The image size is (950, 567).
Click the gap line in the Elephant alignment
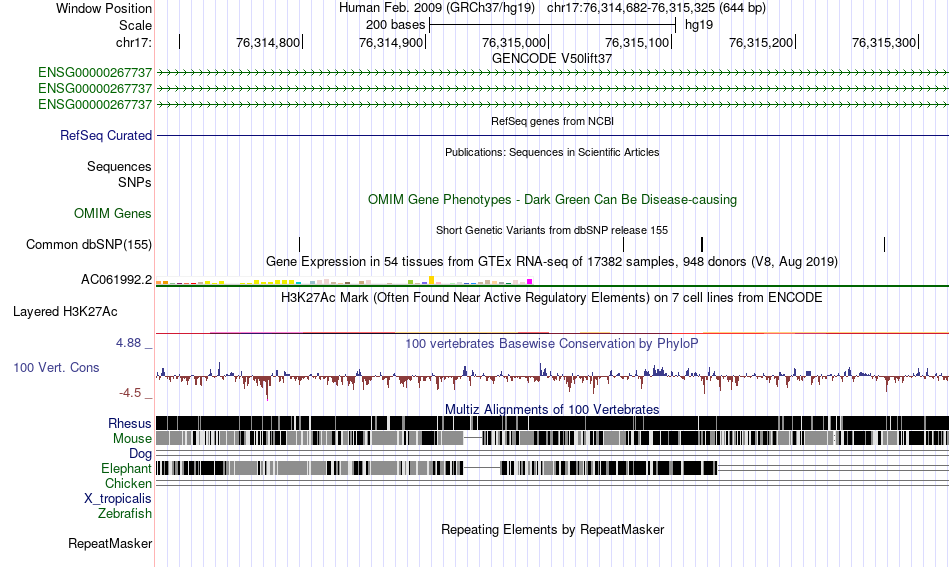(x=482, y=468)
